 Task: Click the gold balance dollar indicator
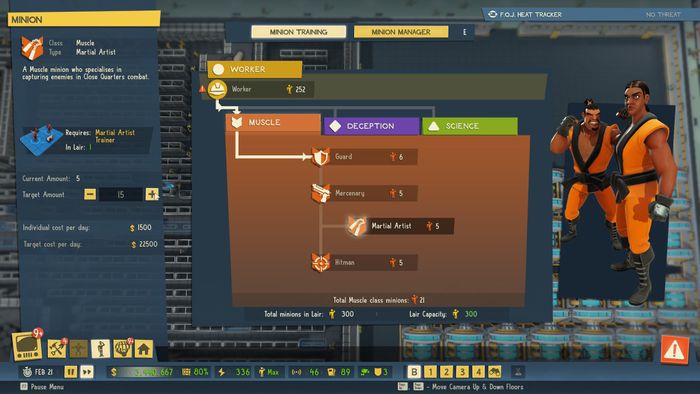(x=143, y=372)
